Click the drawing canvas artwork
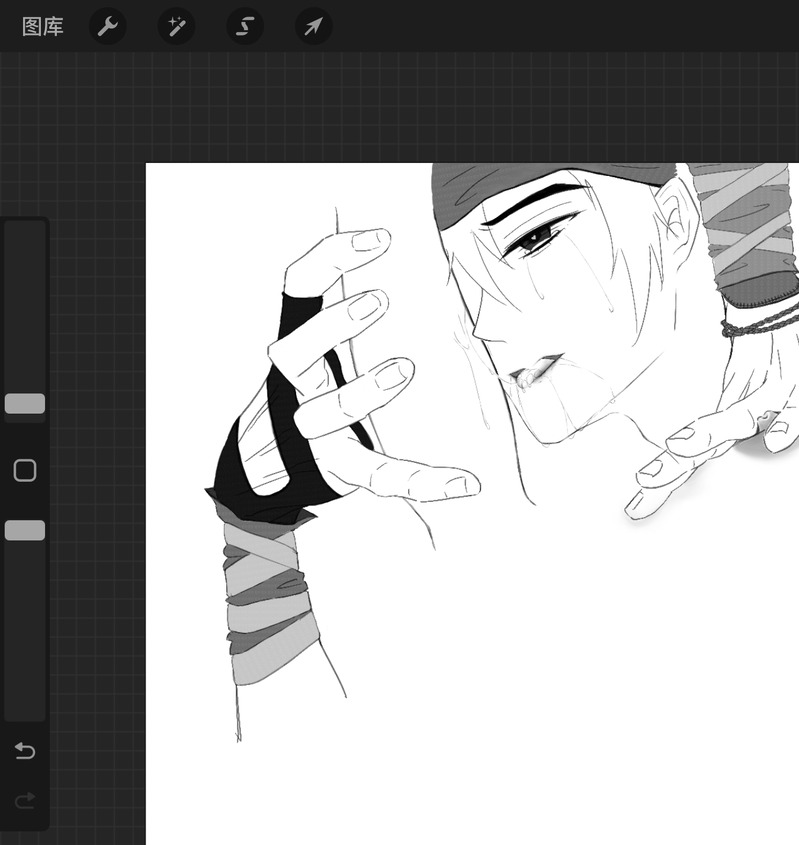The image size is (799, 845). pyautogui.click(x=472, y=503)
